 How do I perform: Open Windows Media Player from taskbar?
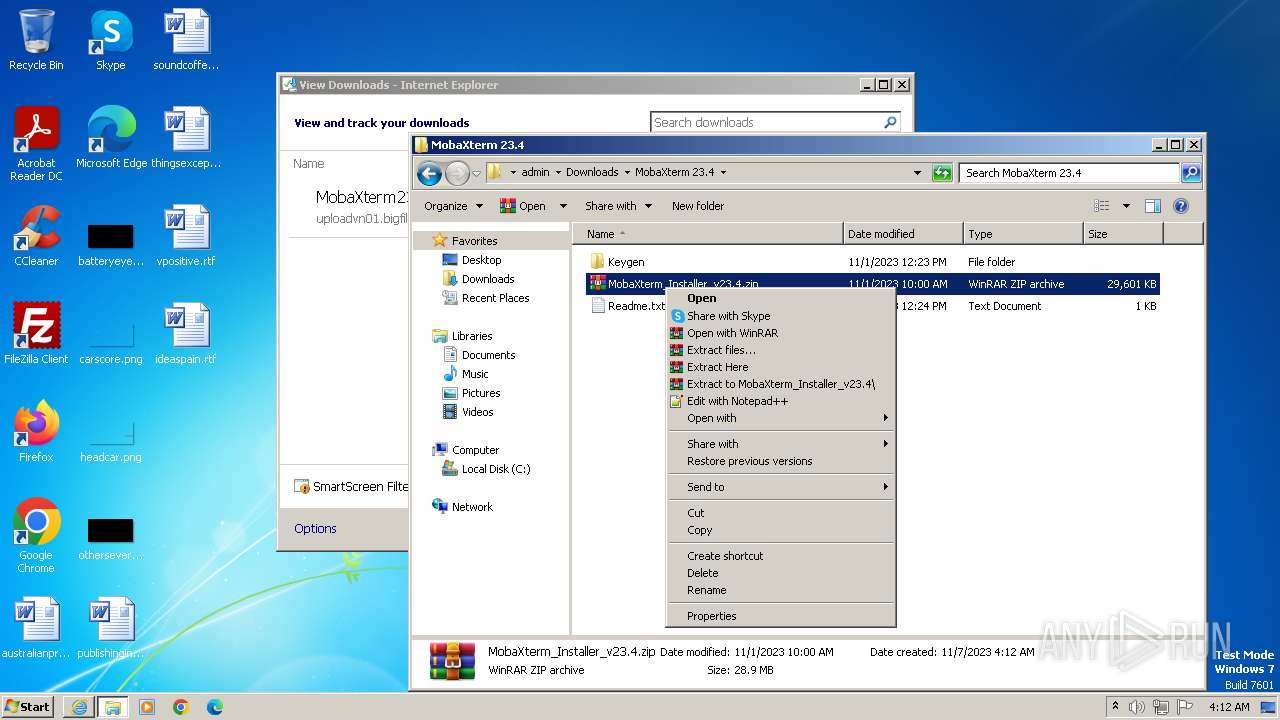point(147,707)
